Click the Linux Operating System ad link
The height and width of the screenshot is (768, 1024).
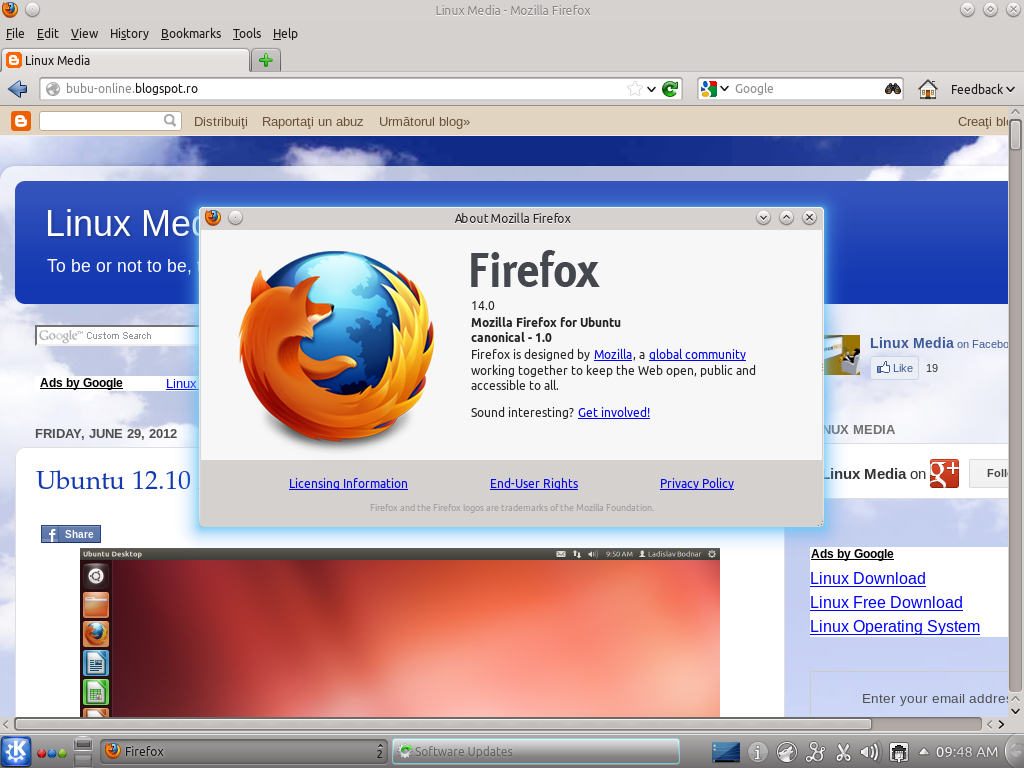pos(895,627)
